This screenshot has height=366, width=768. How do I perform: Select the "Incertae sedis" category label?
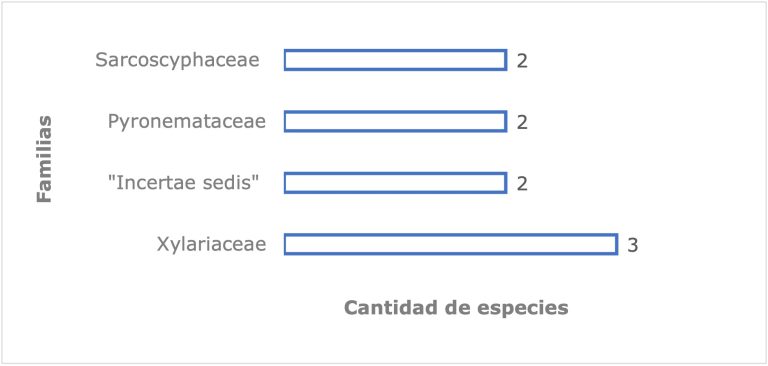[183, 183]
